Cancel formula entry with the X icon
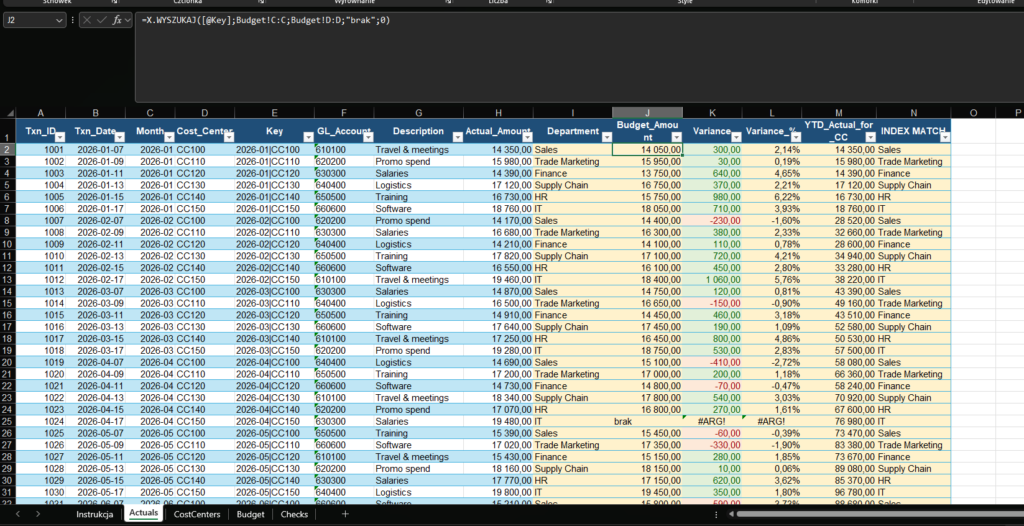The image size is (1024, 526). [88, 20]
